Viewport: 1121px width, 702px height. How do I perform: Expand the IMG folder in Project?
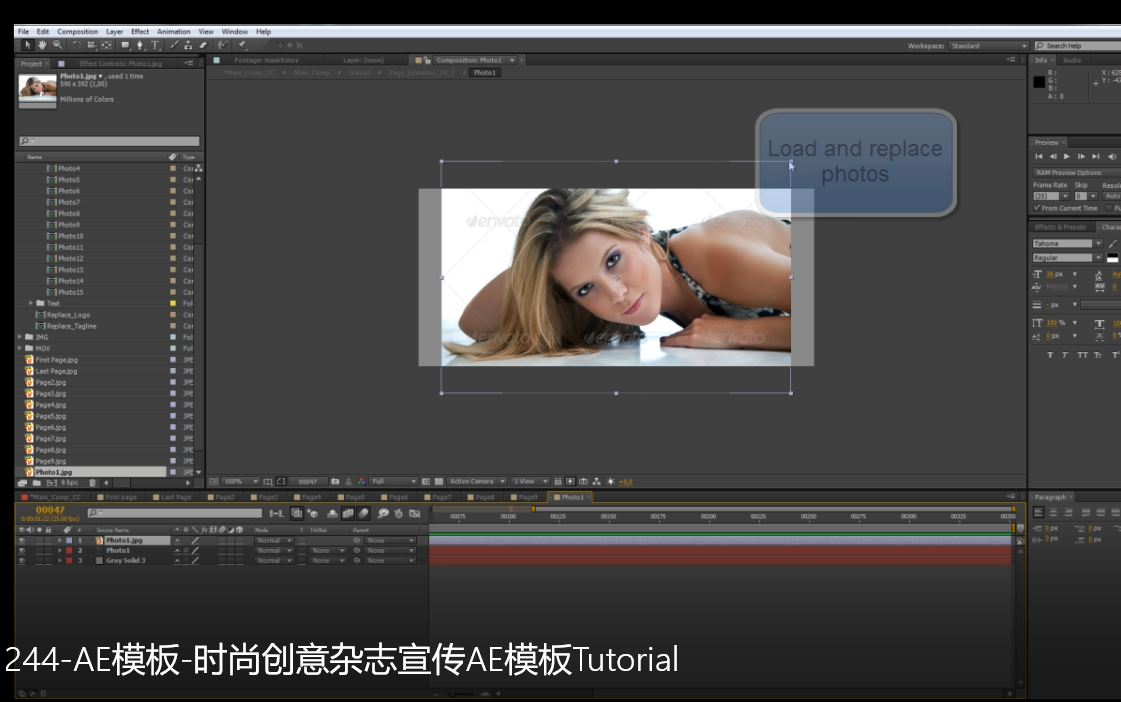click(20, 337)
